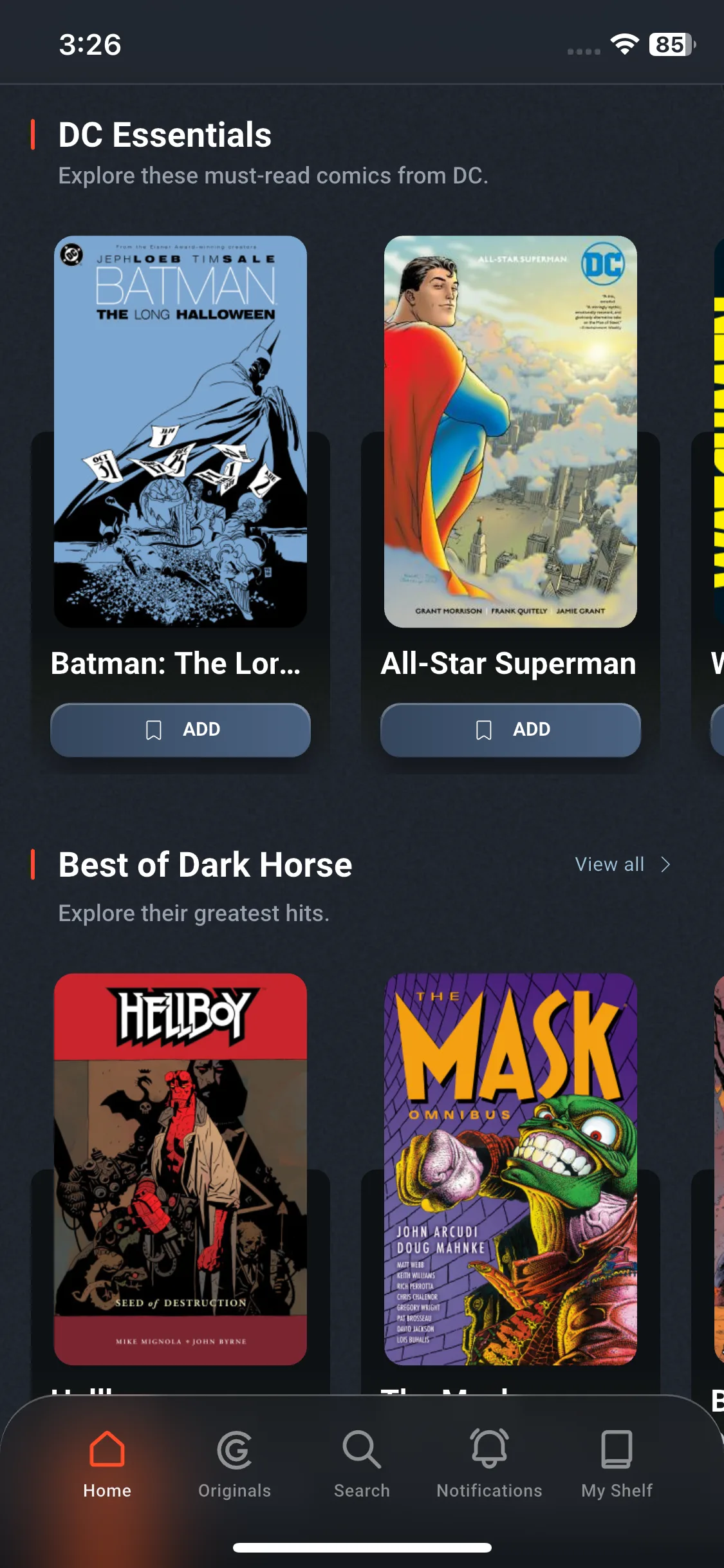Open Batman: The Long Halloween cover
The height and width of the screenshot is (1568, 724).
(181, 432)
